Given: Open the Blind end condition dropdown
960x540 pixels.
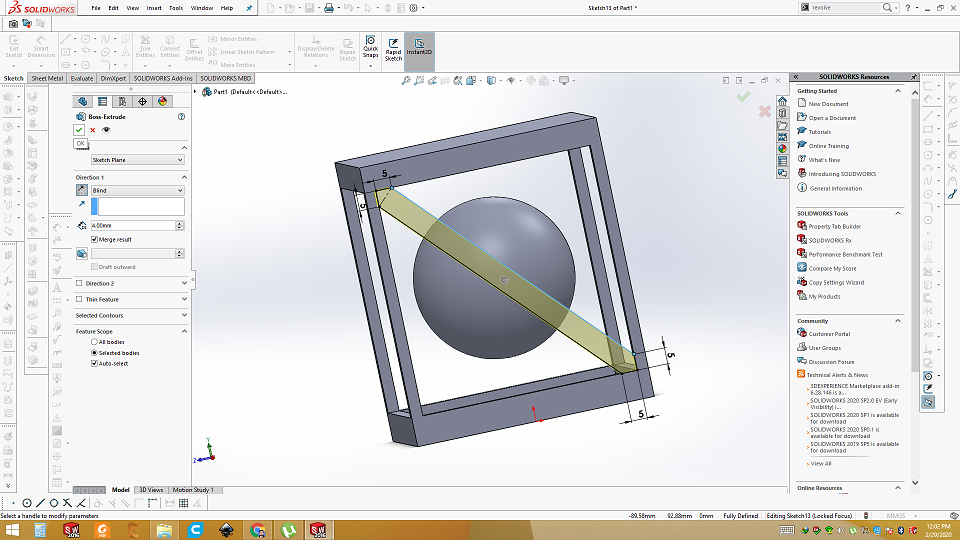Looking at the screenshot, I should (138, 190).
